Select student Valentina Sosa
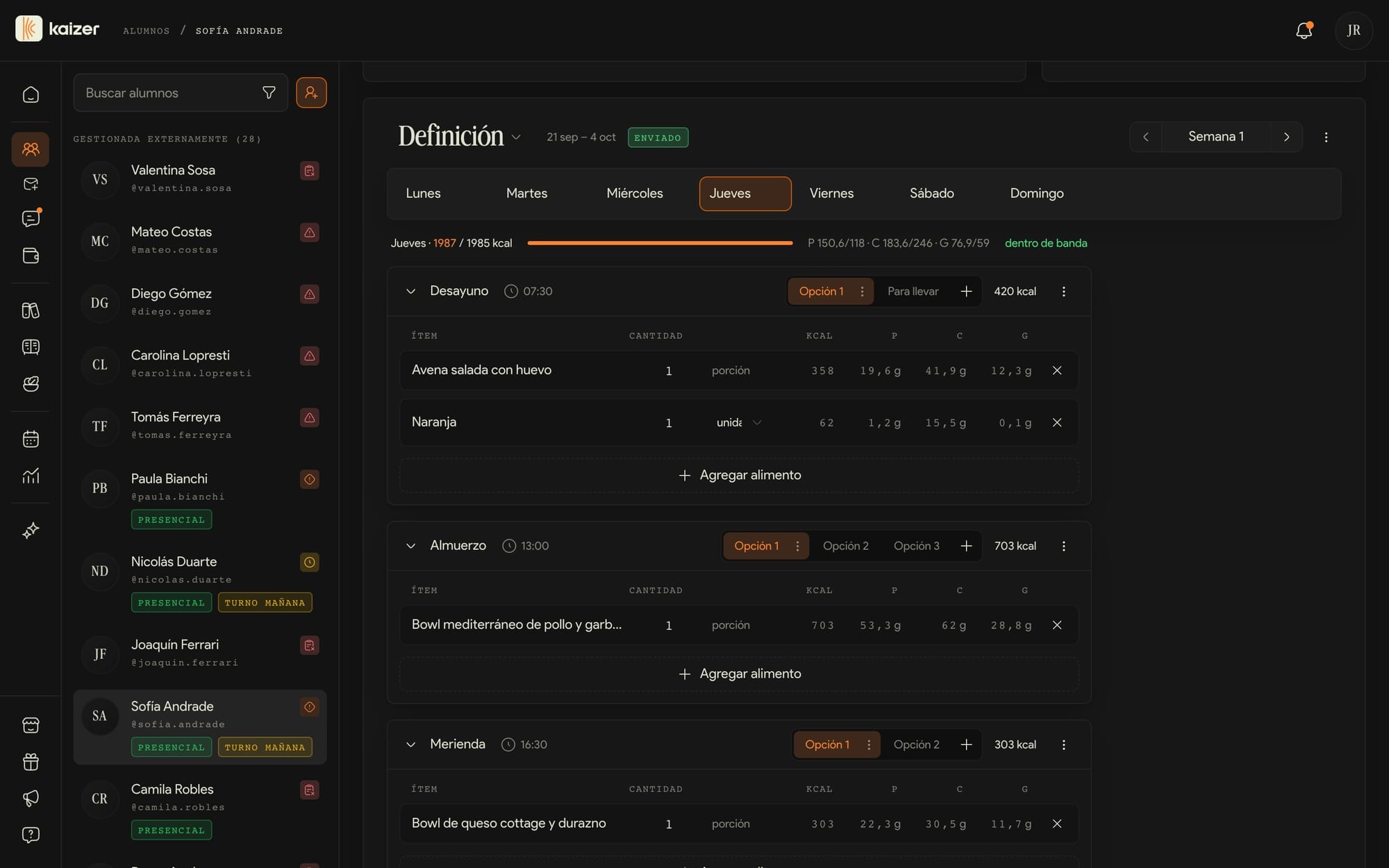The image size is (1389, 868). click(199, 178)
